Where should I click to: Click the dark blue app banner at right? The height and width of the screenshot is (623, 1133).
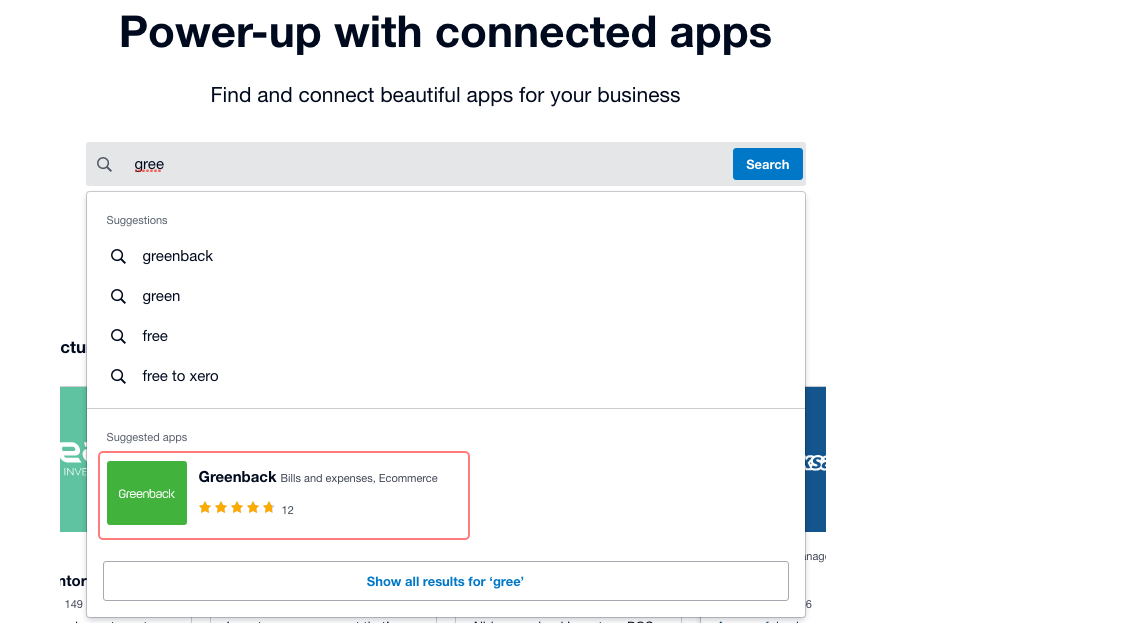point(815,460)
